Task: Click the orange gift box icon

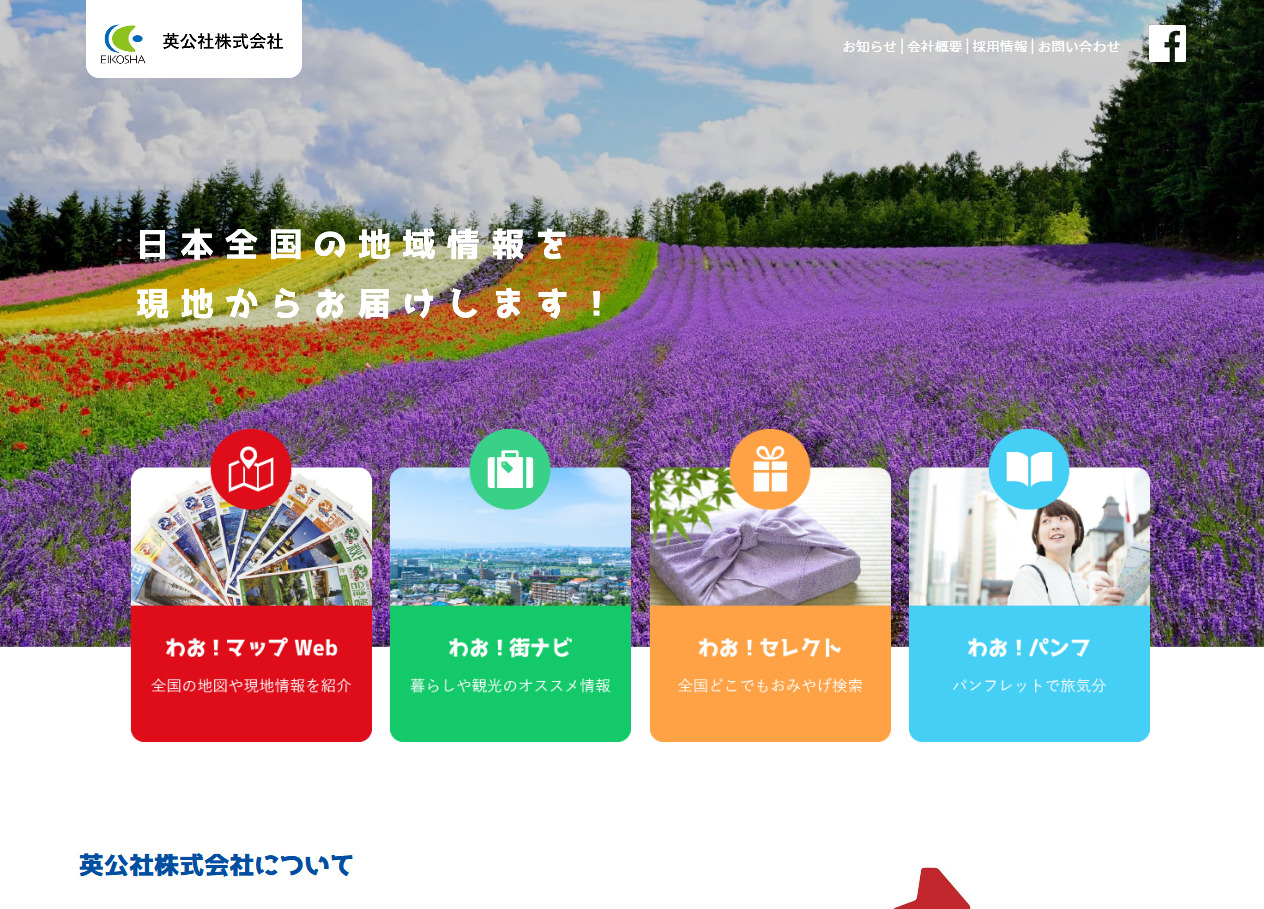Action: coord(770,469)
